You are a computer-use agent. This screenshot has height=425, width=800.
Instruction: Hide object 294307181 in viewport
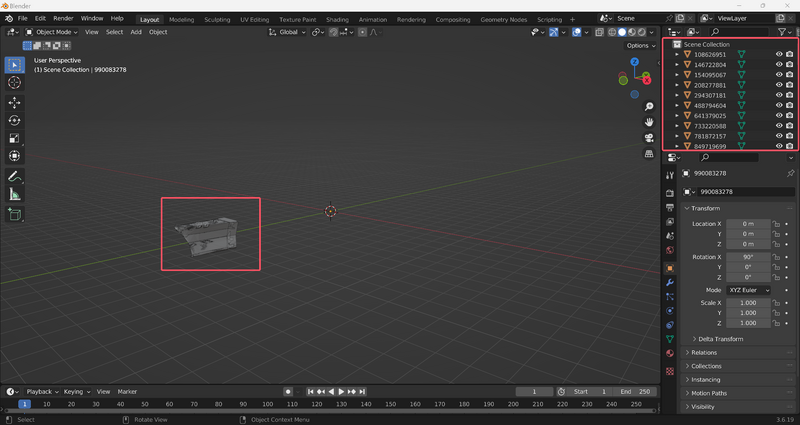click(779, 95)
